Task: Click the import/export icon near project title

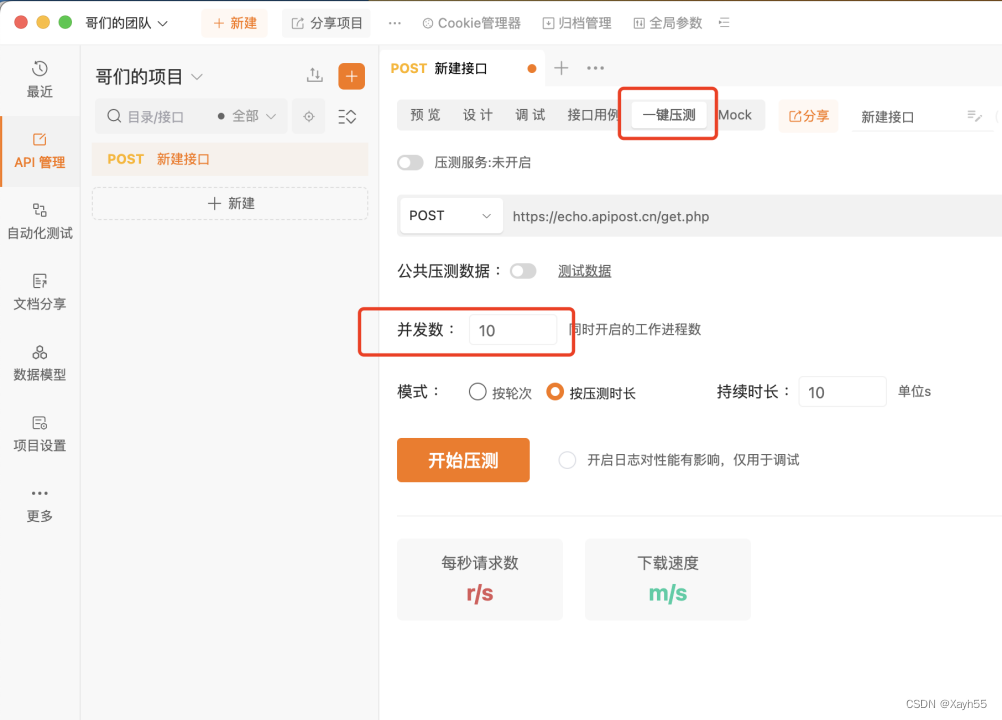Action: [314, 75]
